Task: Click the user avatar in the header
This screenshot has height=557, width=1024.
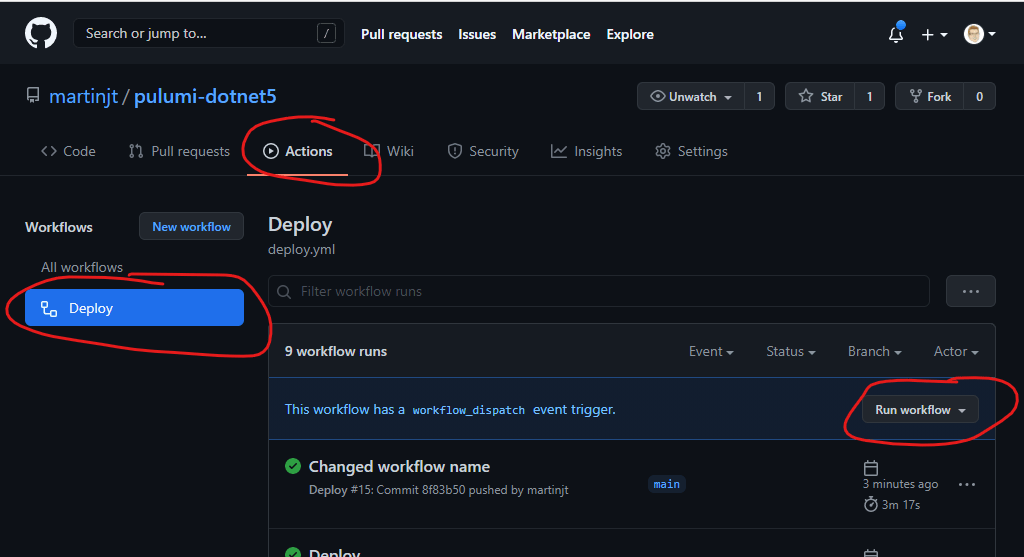Action: (x=974, y=34)
